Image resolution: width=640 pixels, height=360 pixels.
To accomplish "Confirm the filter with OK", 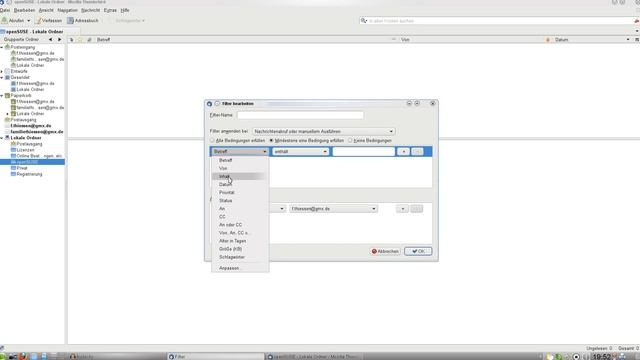I will (x=418, y=251).
